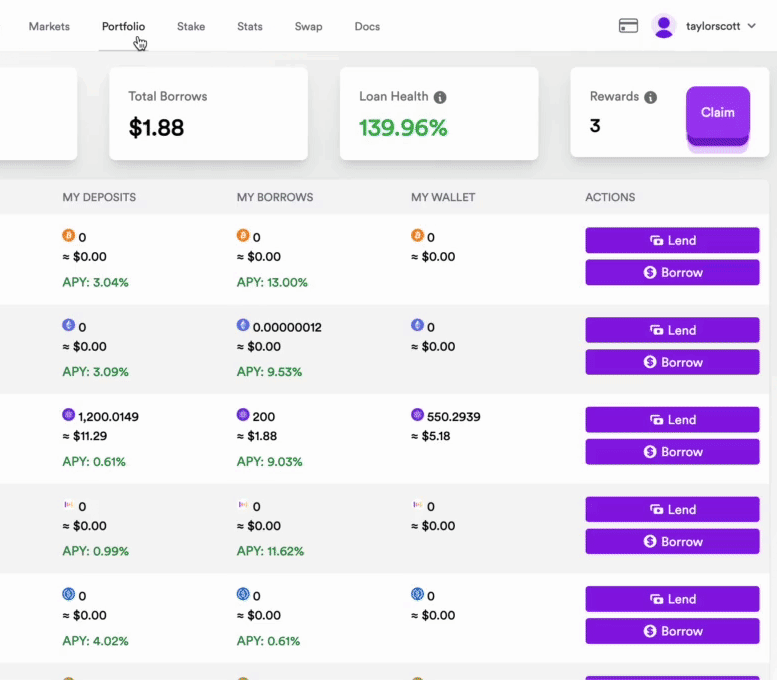
Task: Click the purple token icon beside 550.2939
Action: click(417, 415)
